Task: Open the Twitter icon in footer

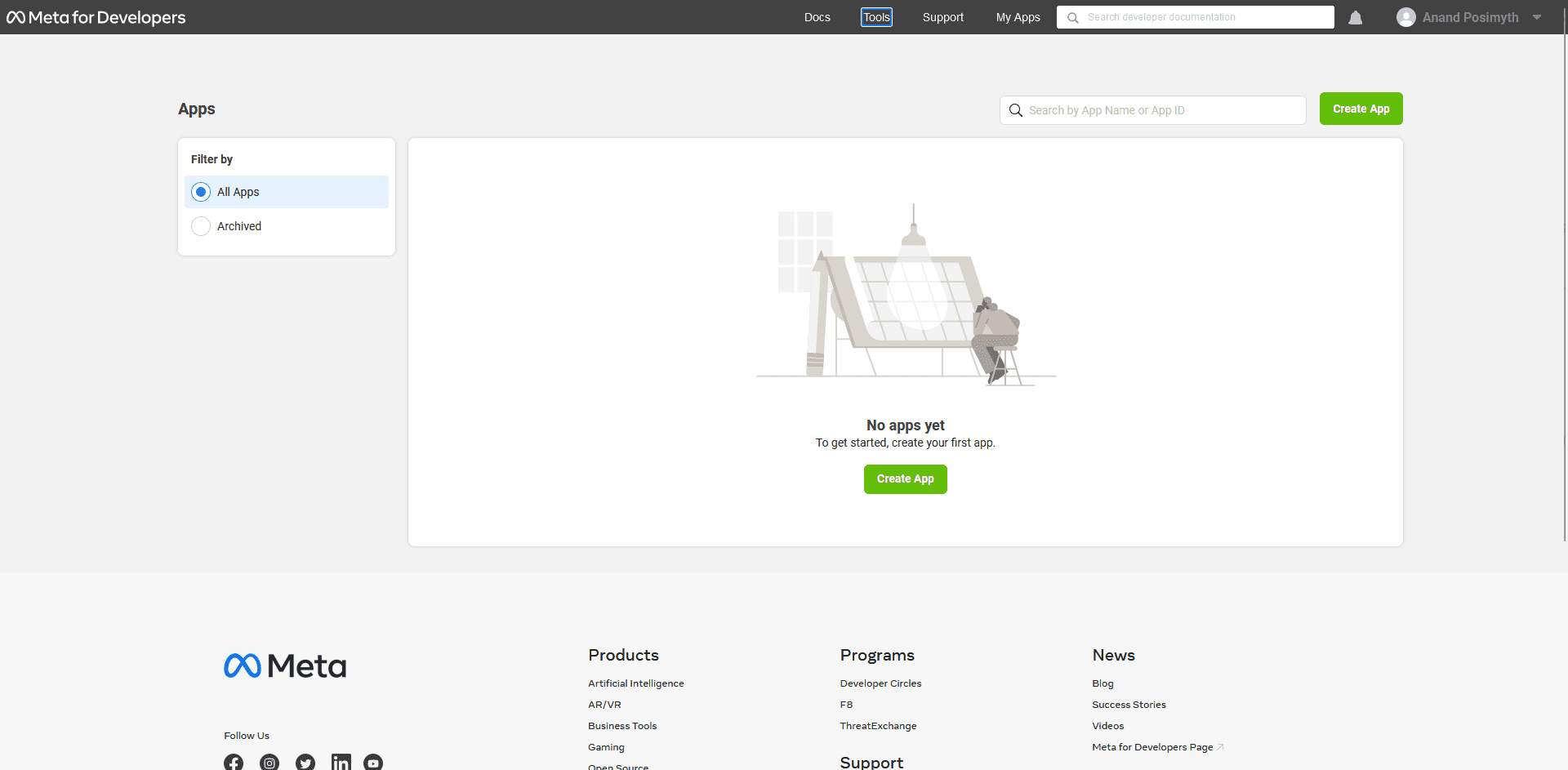Action: 305,762
